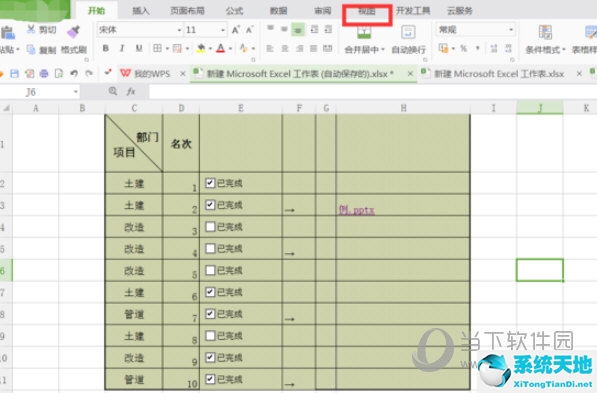Open the pptx hyperlink in column H
Viewport: 597px width, 393px height.
[x=356, y=210]
